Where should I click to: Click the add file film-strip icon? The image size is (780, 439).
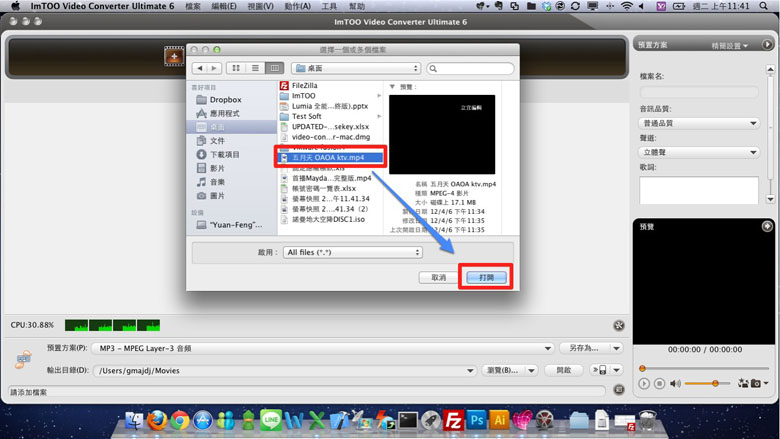click(x=174, y=57)
